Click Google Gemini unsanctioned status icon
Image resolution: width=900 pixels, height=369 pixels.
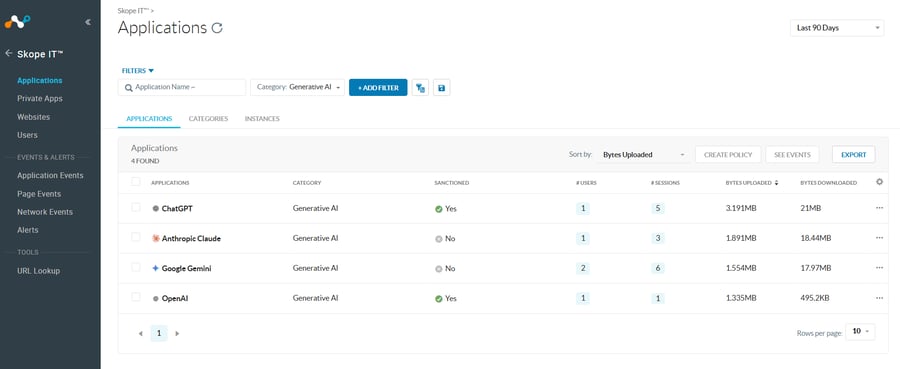[x=439, y=269]
